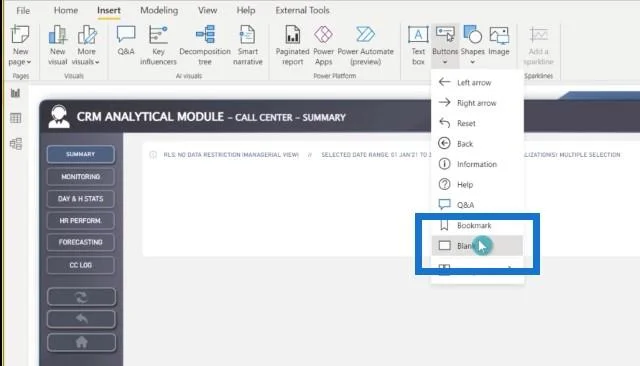Screen dimensions: 640x366
Task: Open the Help ribbon tab
Action: click(246, 11)
